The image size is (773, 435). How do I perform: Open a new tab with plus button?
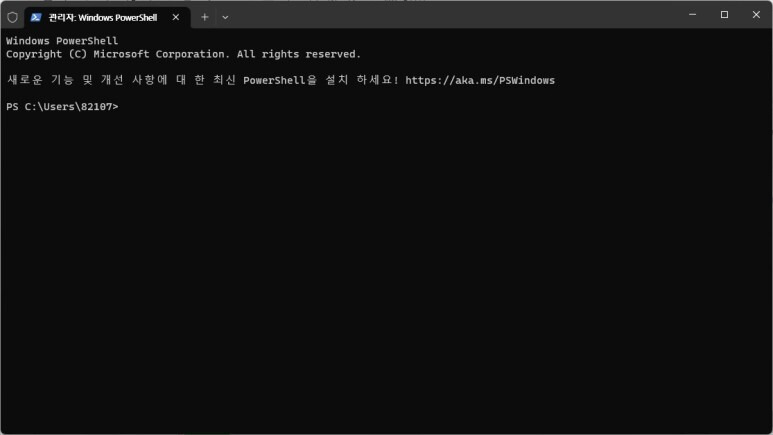(x=205, y=17)
